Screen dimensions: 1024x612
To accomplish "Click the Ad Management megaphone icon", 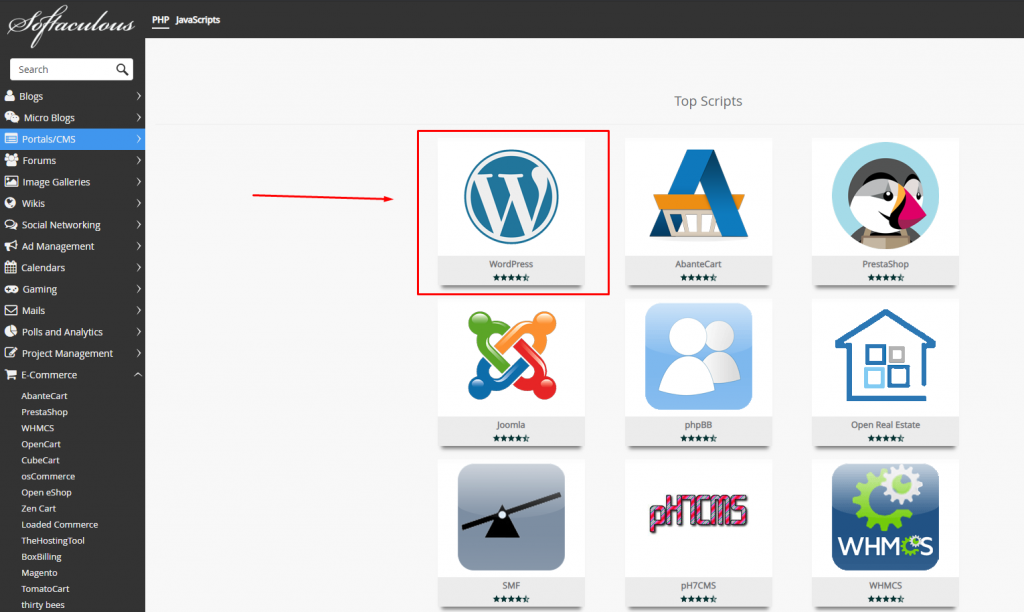I will pos(10,246).
